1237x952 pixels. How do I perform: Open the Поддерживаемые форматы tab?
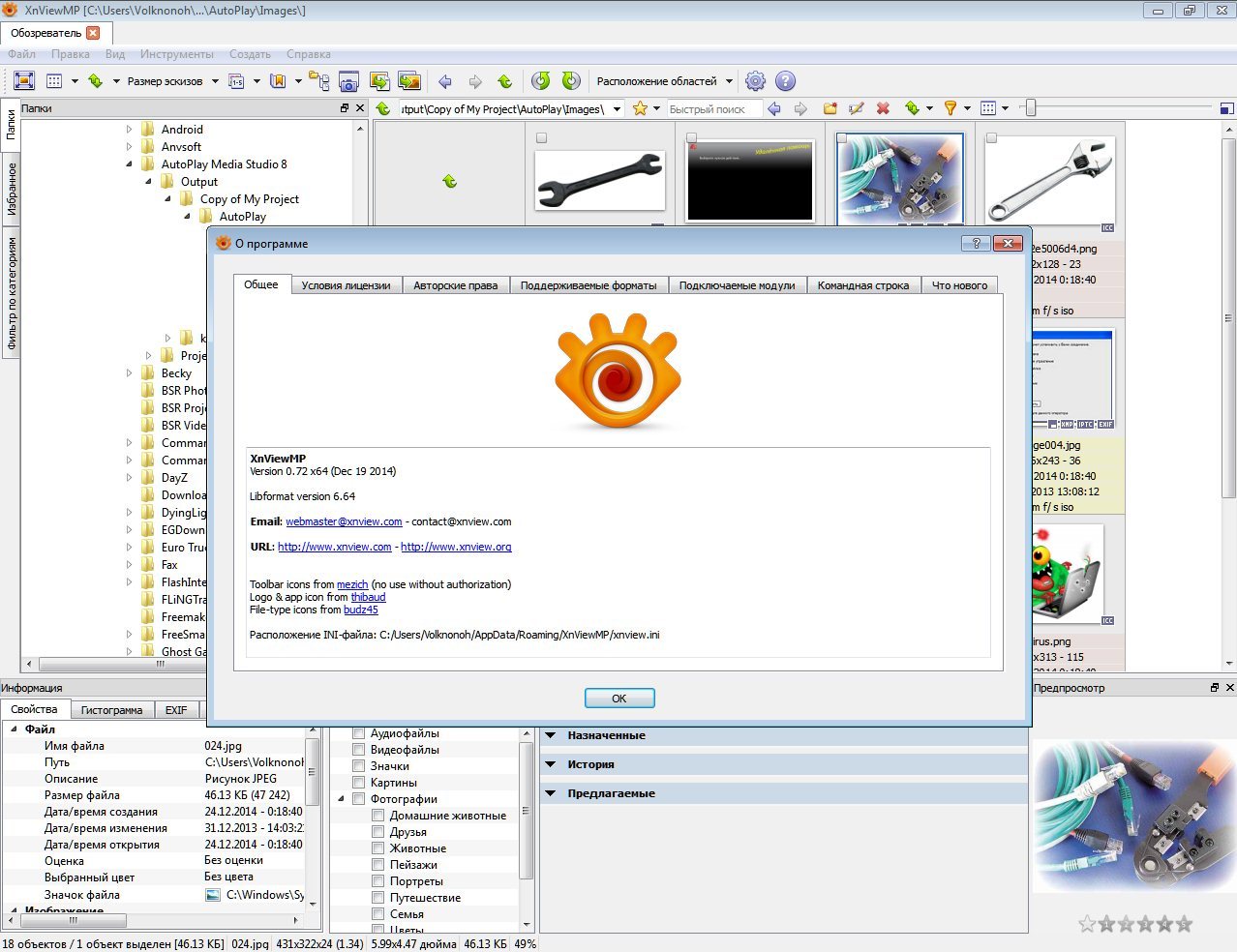(x=588, y=285)
